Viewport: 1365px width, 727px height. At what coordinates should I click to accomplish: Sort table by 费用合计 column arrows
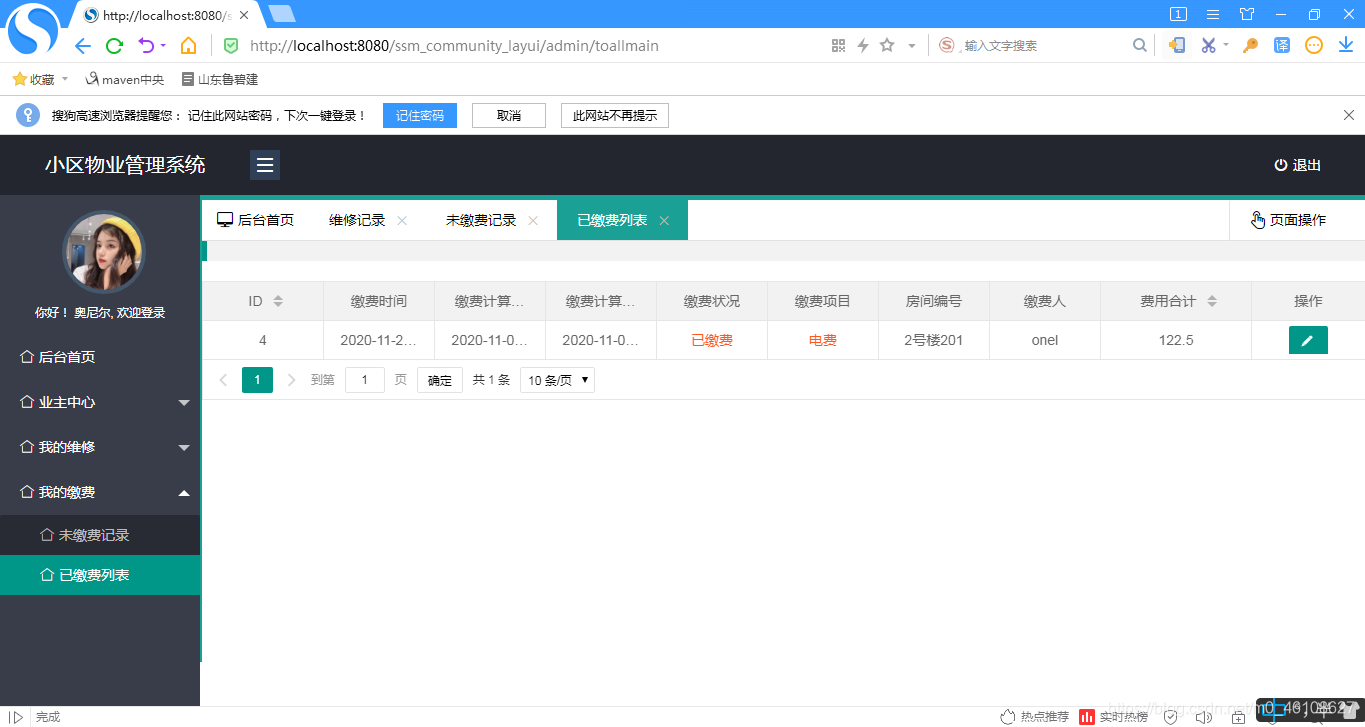tap(1212, 301)
